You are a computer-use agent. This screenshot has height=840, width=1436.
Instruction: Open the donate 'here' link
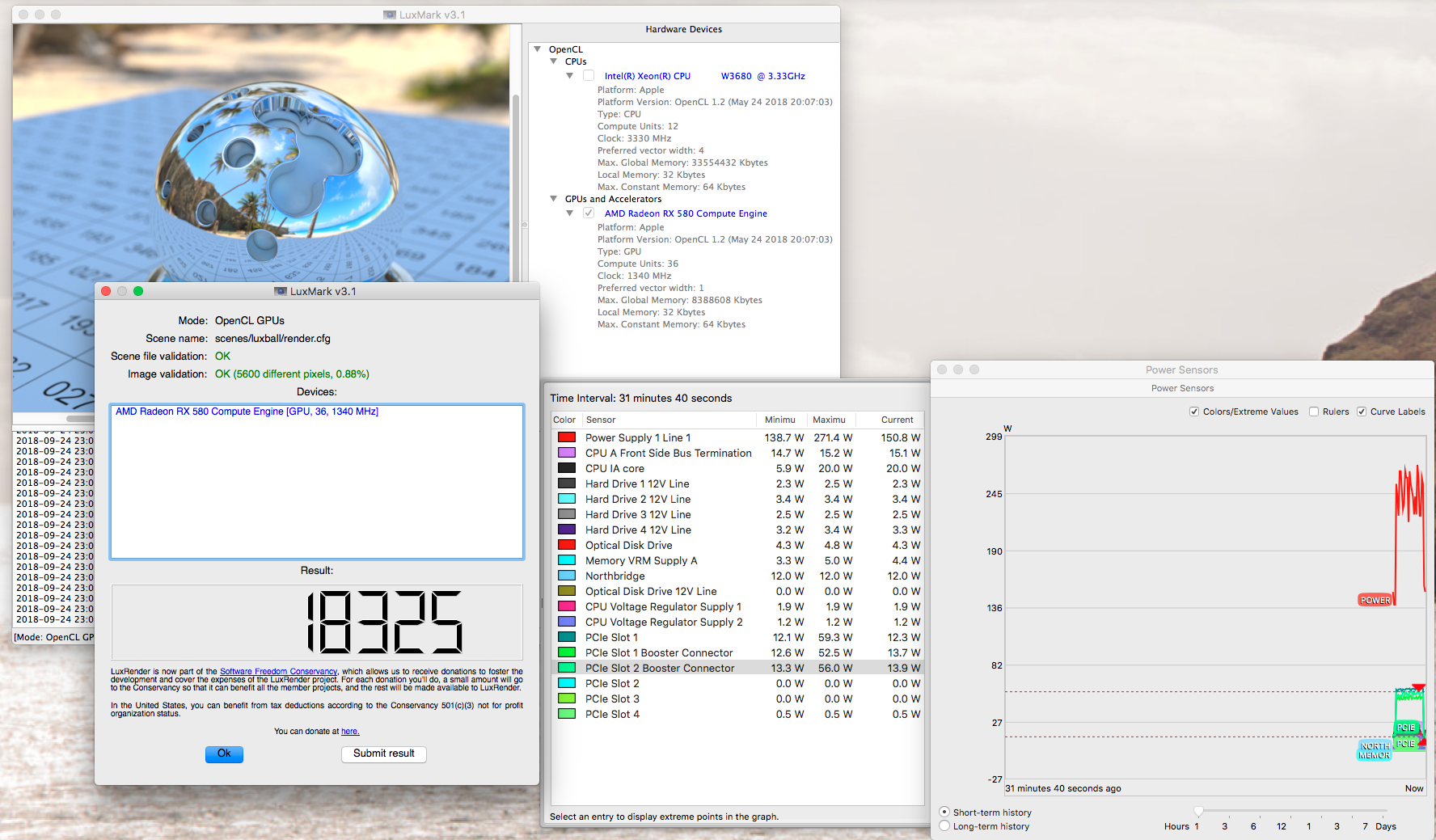(349, 731)
